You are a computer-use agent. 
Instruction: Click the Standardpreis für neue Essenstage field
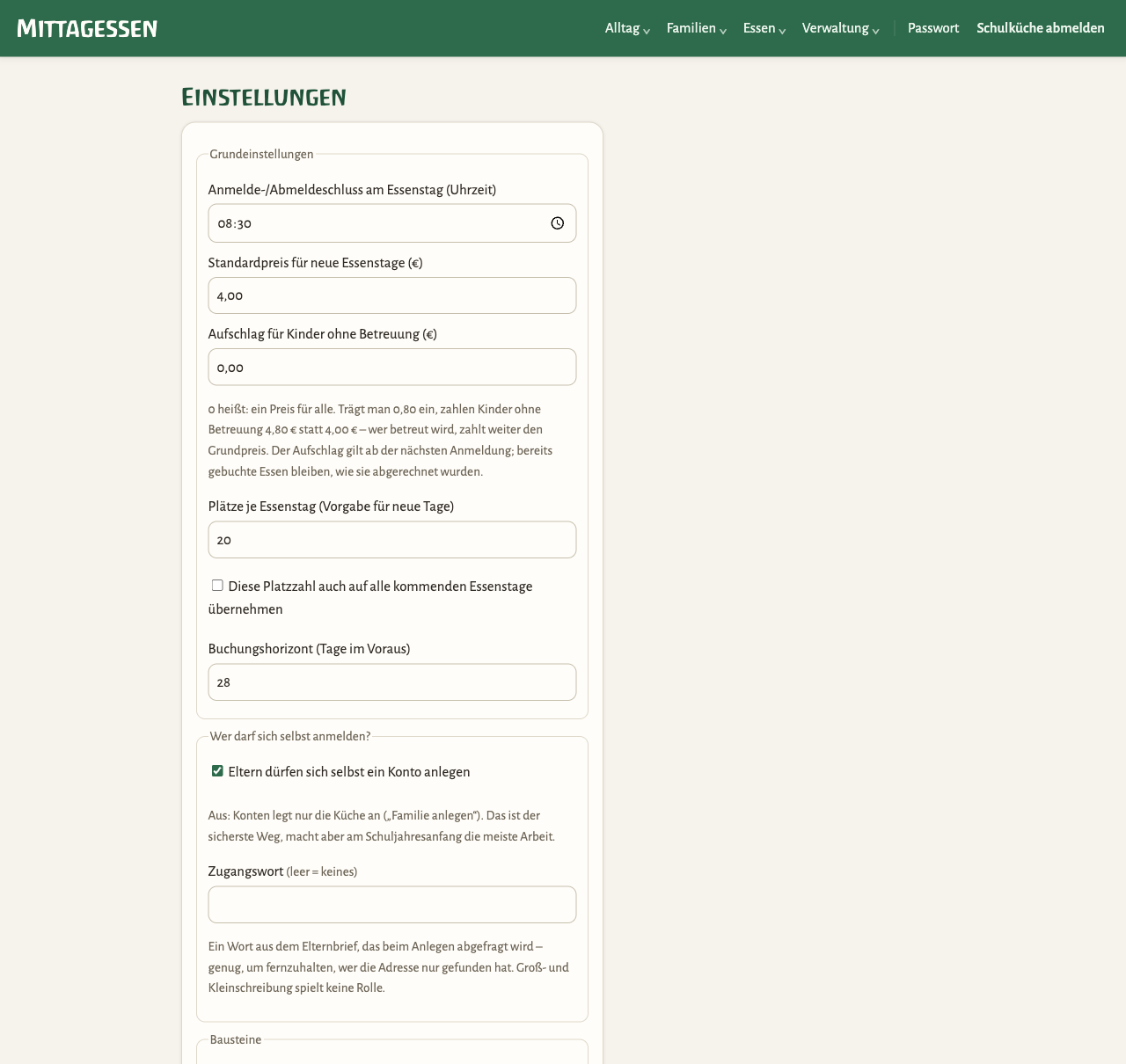392,295
